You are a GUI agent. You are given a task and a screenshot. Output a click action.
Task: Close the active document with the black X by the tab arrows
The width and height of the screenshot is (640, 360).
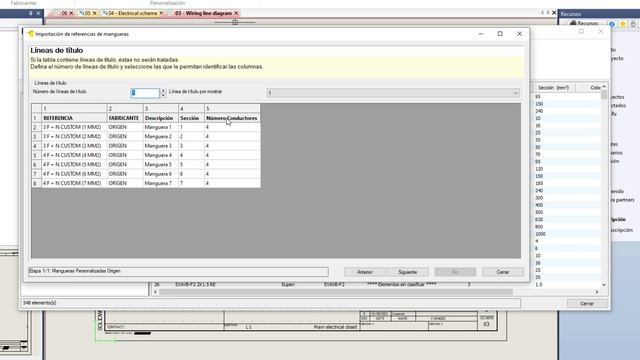click(554, 13)
